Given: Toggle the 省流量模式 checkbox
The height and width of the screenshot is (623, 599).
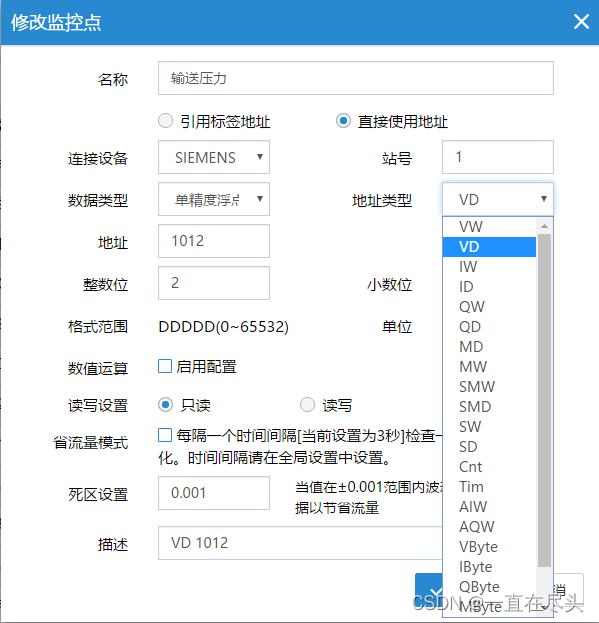Looking at the screenshot, I should pyautogui.click(x=165, y=435).
